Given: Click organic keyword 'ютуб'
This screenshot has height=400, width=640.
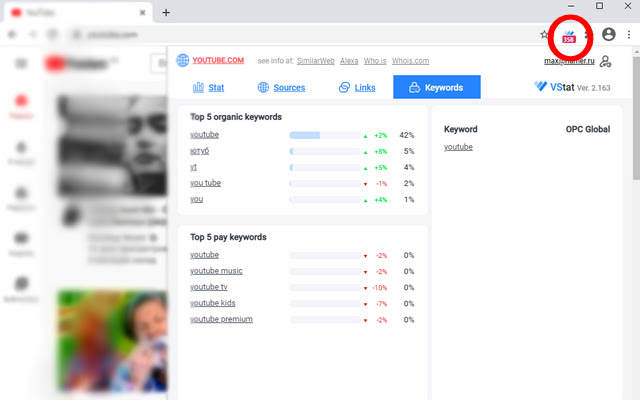Looking at the screenshot, I should [x=199, y=151].
